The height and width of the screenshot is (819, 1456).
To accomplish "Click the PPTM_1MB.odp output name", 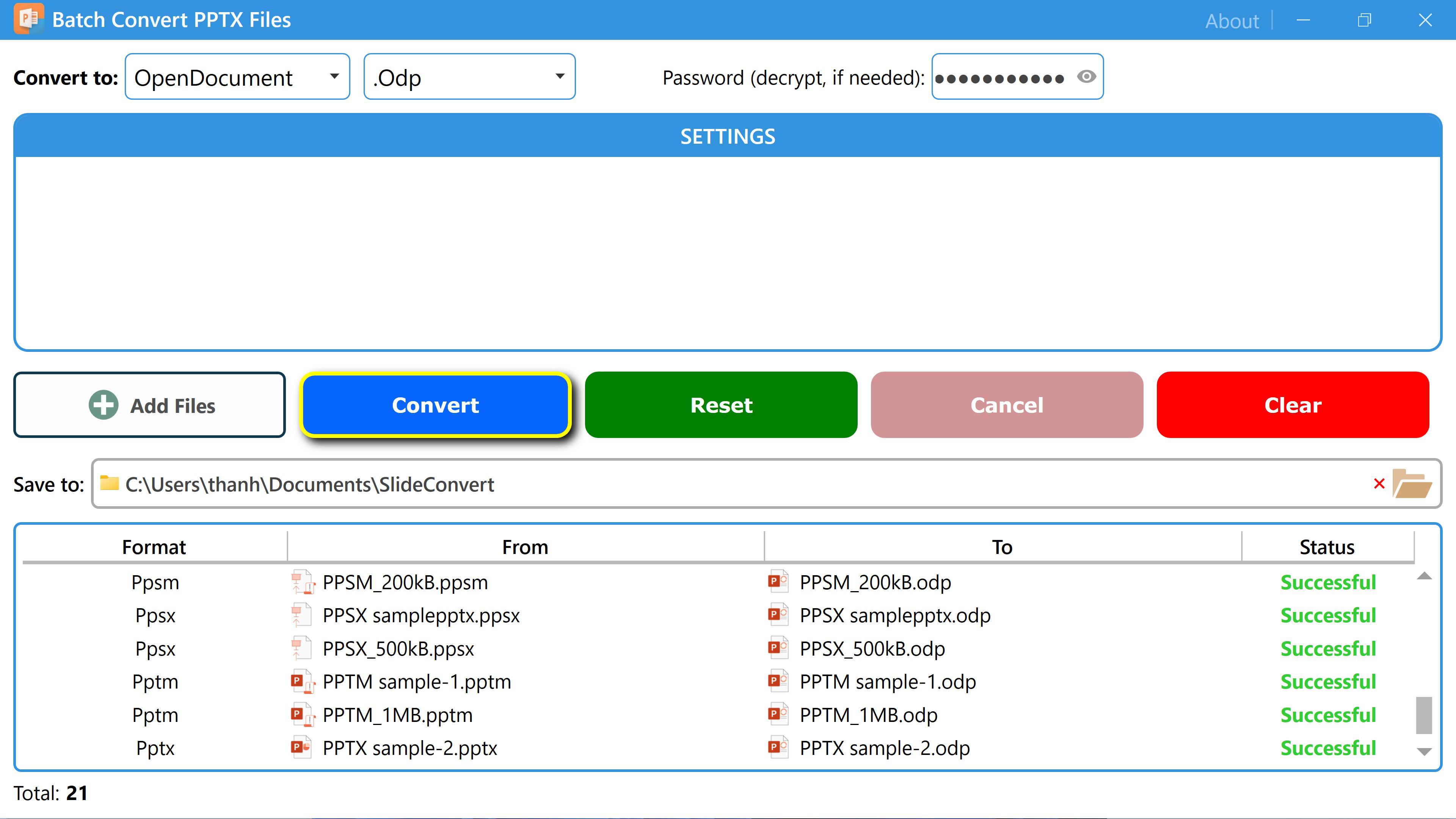I will pyautogui.click(x=868, y=715).
